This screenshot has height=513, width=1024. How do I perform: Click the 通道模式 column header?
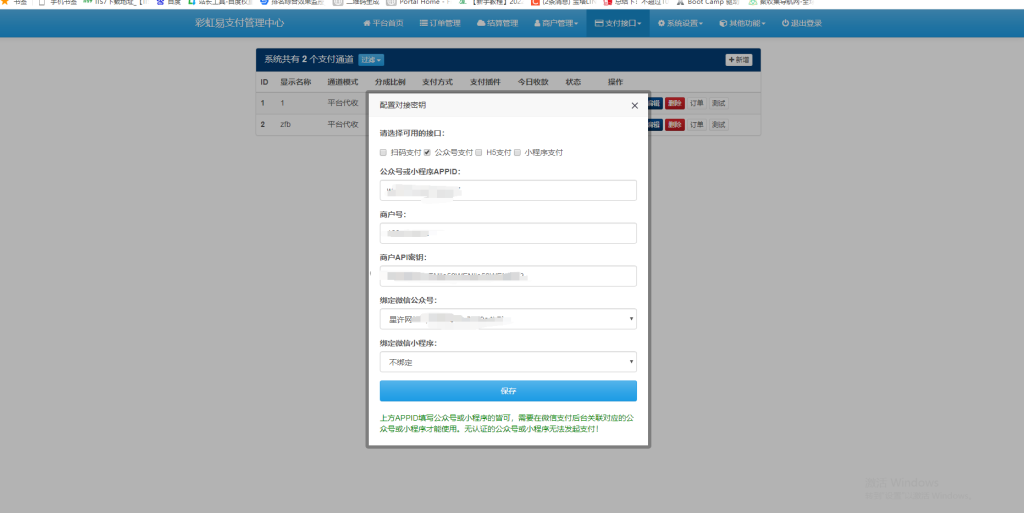click(x=343, y=82)
